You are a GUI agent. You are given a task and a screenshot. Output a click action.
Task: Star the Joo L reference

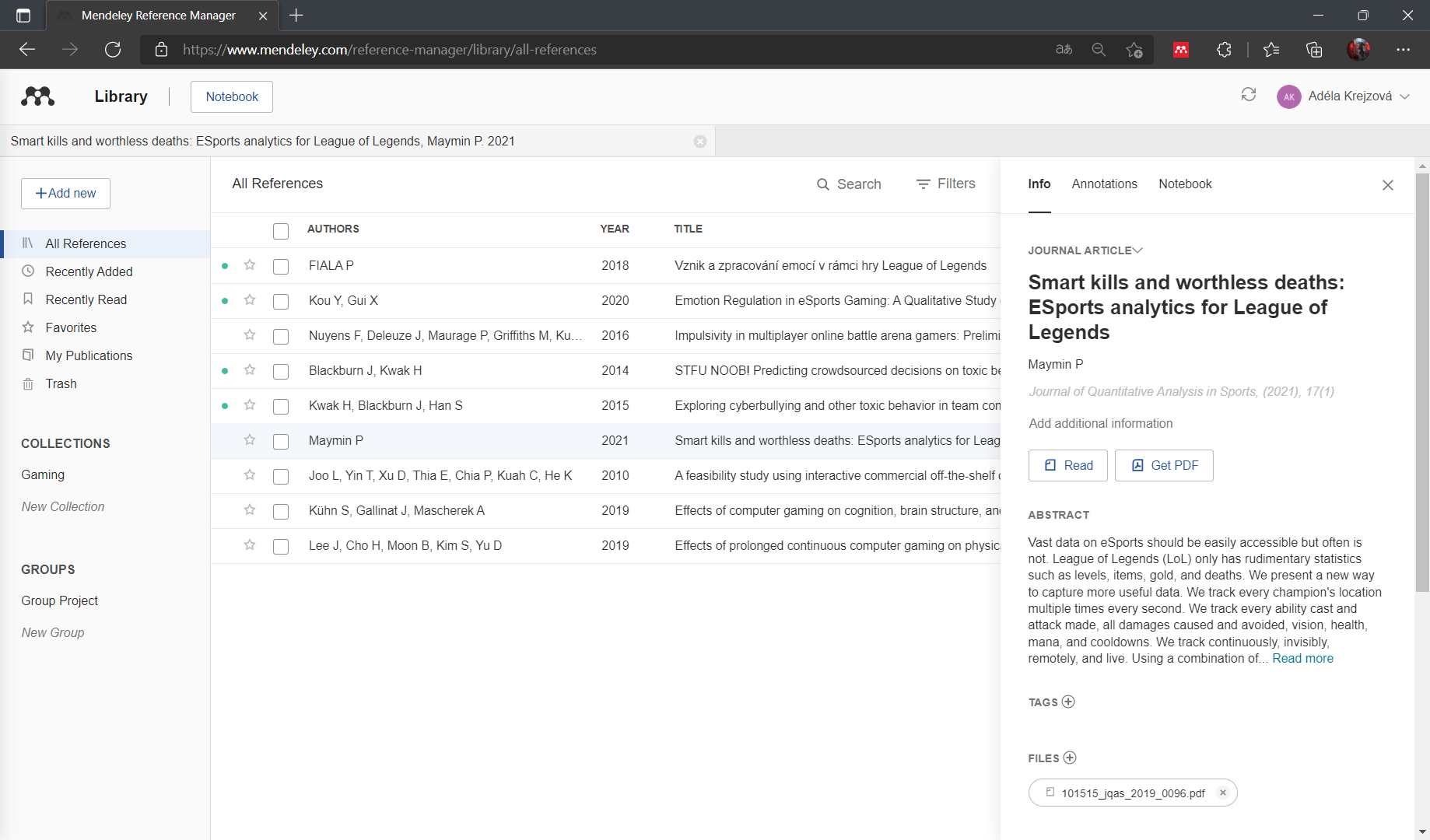click(x=250, y=474)
